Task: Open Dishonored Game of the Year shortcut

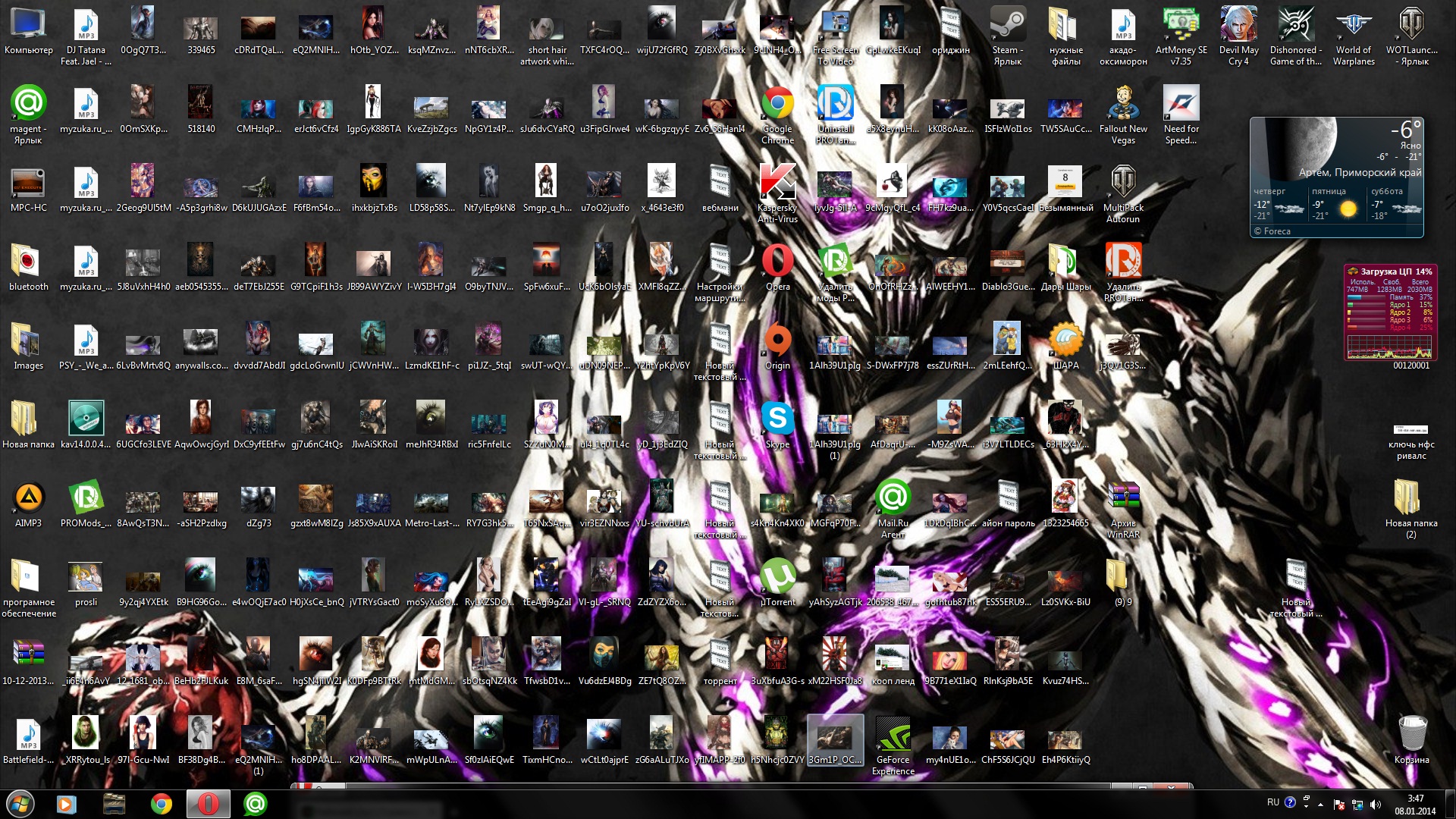Action: (x=1296, y=37)
